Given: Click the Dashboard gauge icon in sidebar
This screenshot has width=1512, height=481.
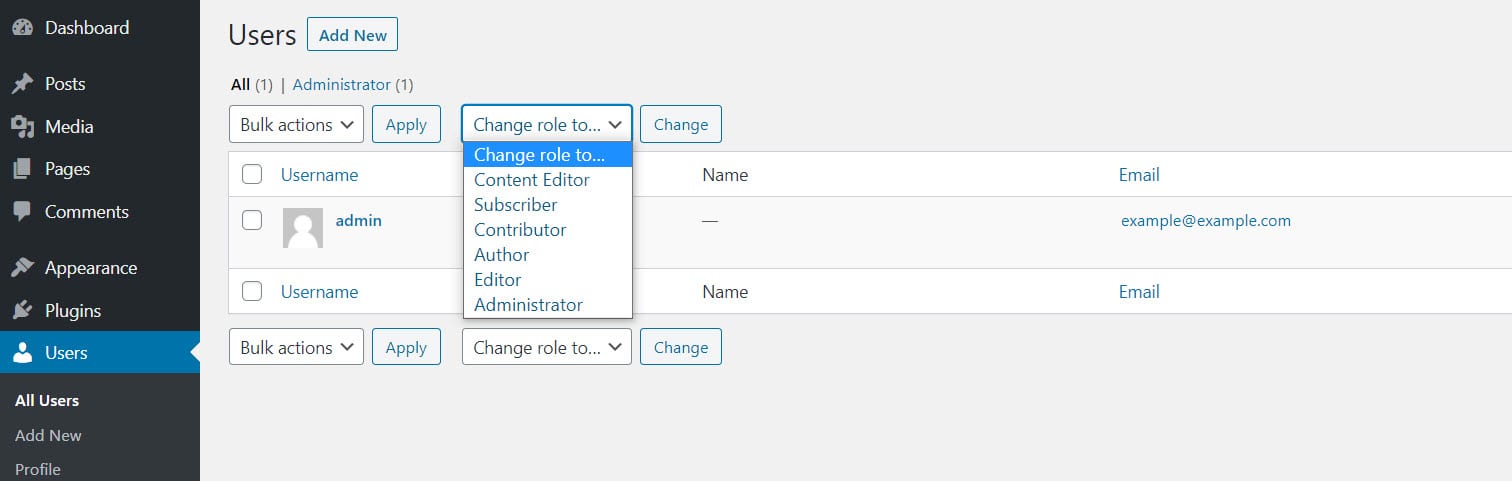Looking at the screenshot, I should click(x=22, y=28).
